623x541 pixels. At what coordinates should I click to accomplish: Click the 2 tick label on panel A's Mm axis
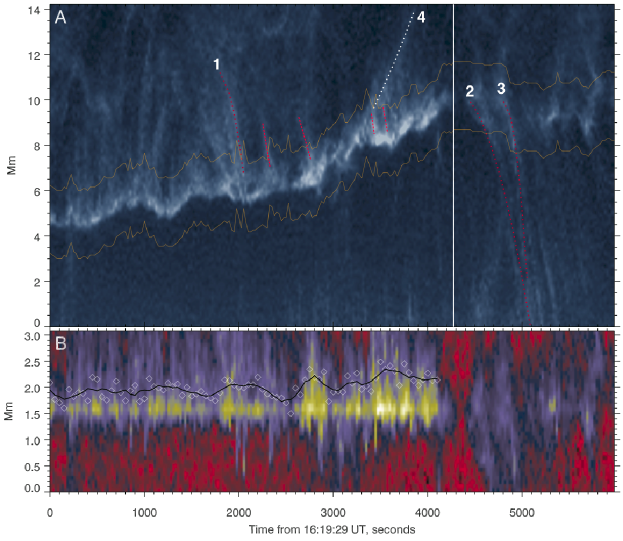37,282
